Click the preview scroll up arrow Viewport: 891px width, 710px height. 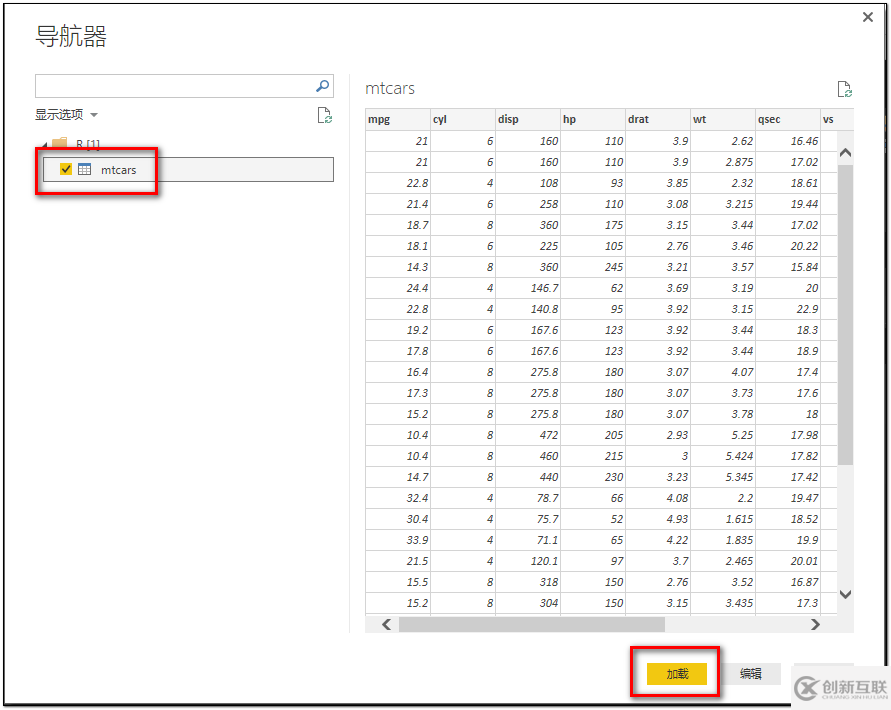[845, 152]
